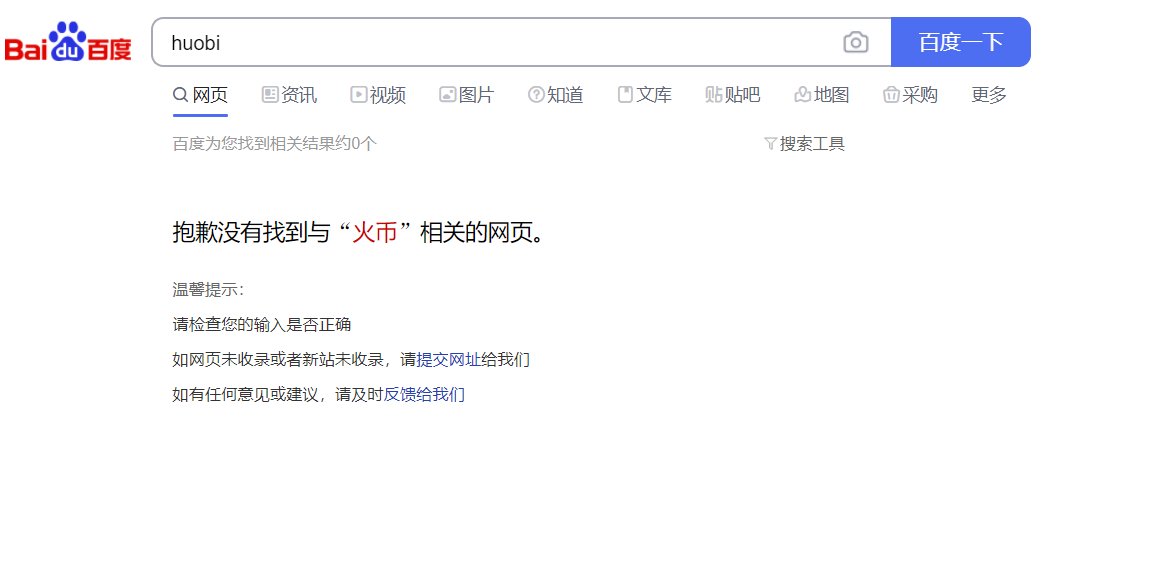Open the 地图 tab

tap(822, 95)
